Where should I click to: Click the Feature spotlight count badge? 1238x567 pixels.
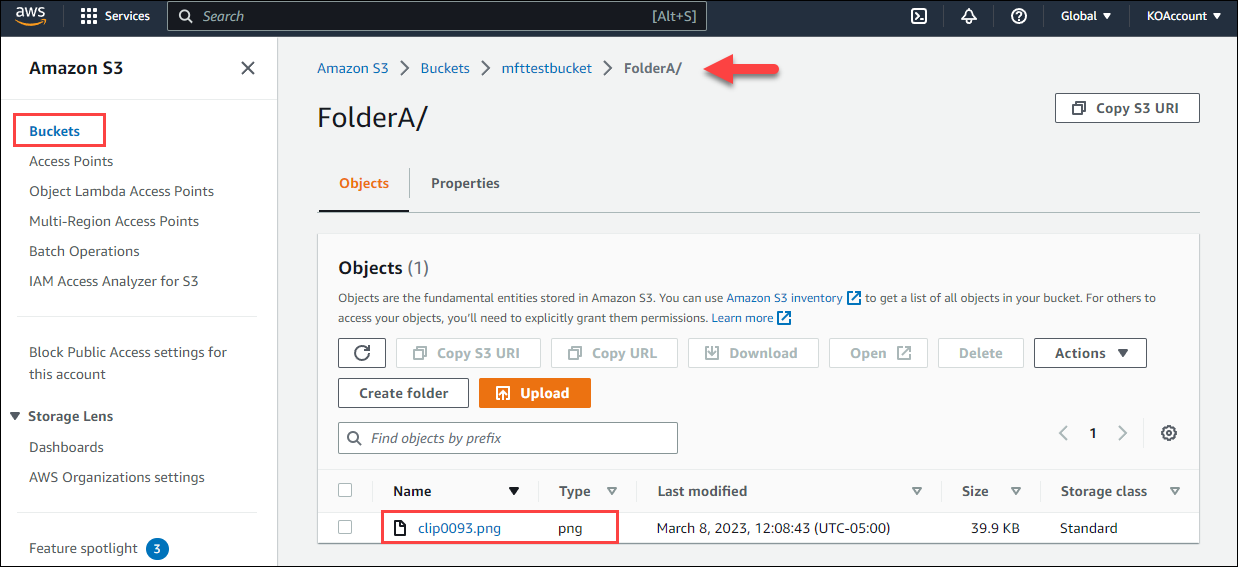[x=158, y=548]
